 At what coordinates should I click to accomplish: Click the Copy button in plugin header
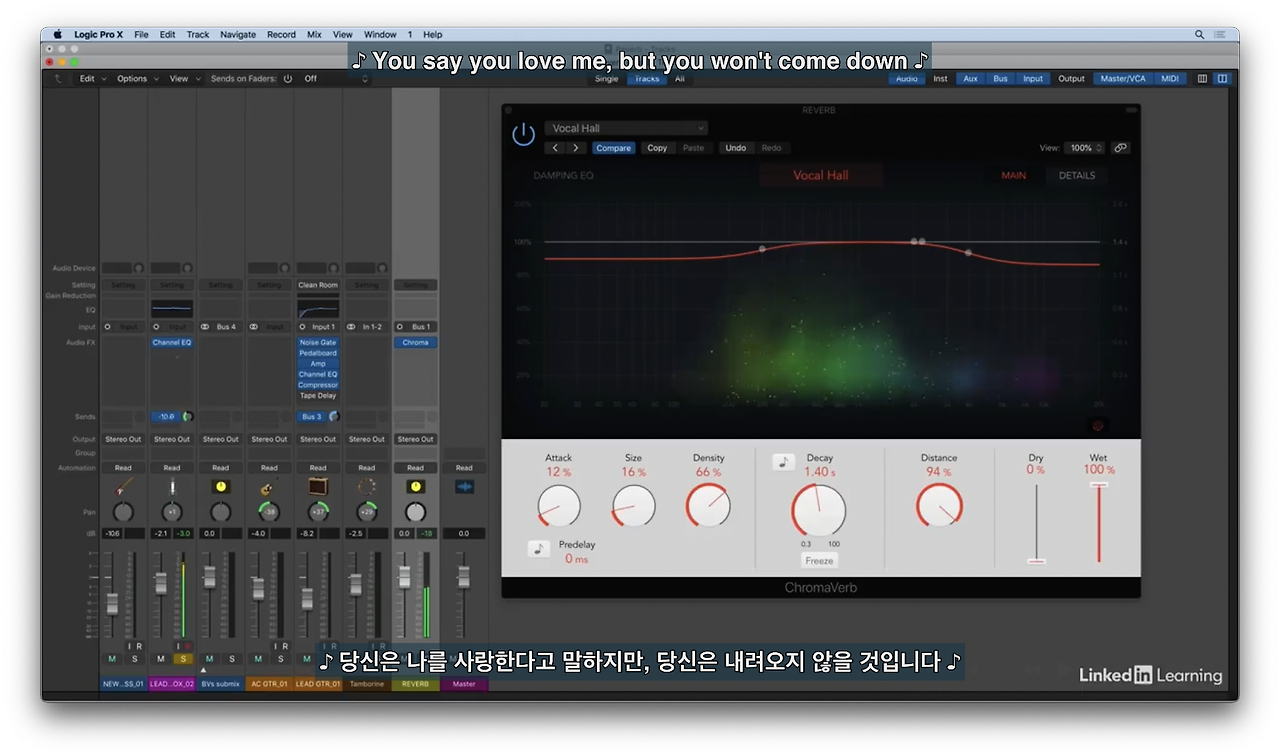click(x=657, y=148)
